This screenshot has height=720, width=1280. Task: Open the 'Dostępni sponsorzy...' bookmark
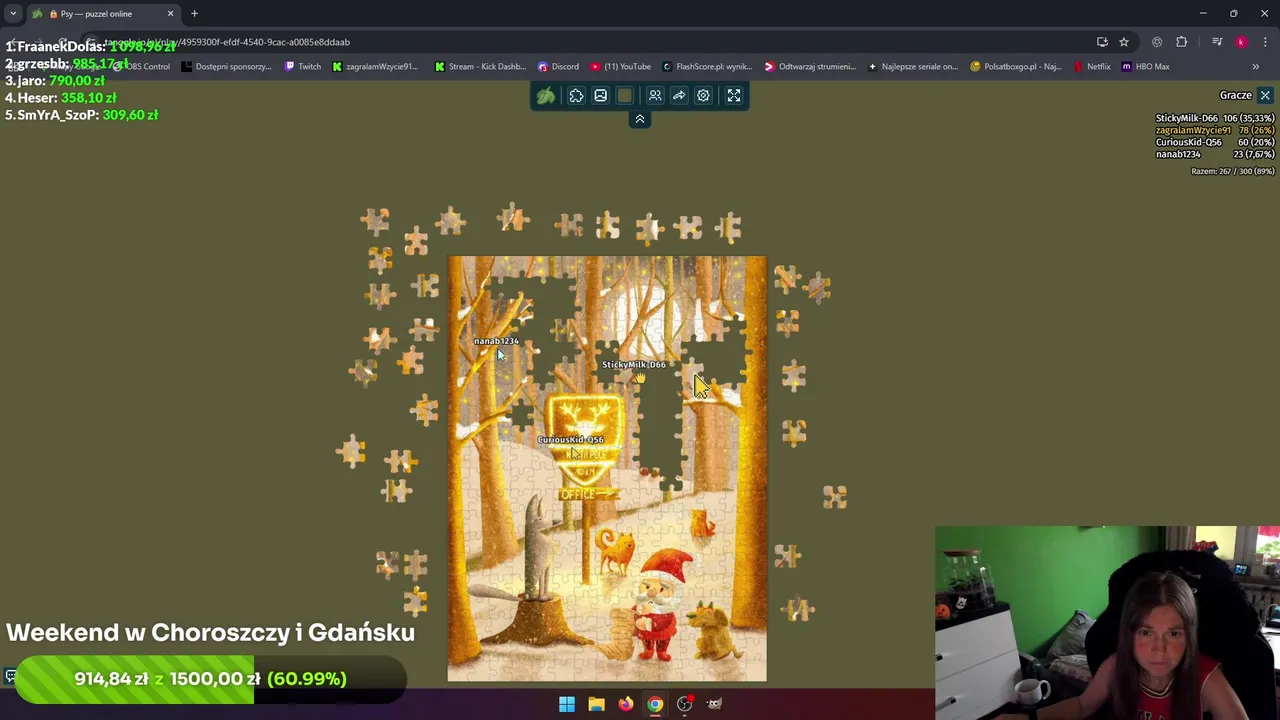coord(226,67)
